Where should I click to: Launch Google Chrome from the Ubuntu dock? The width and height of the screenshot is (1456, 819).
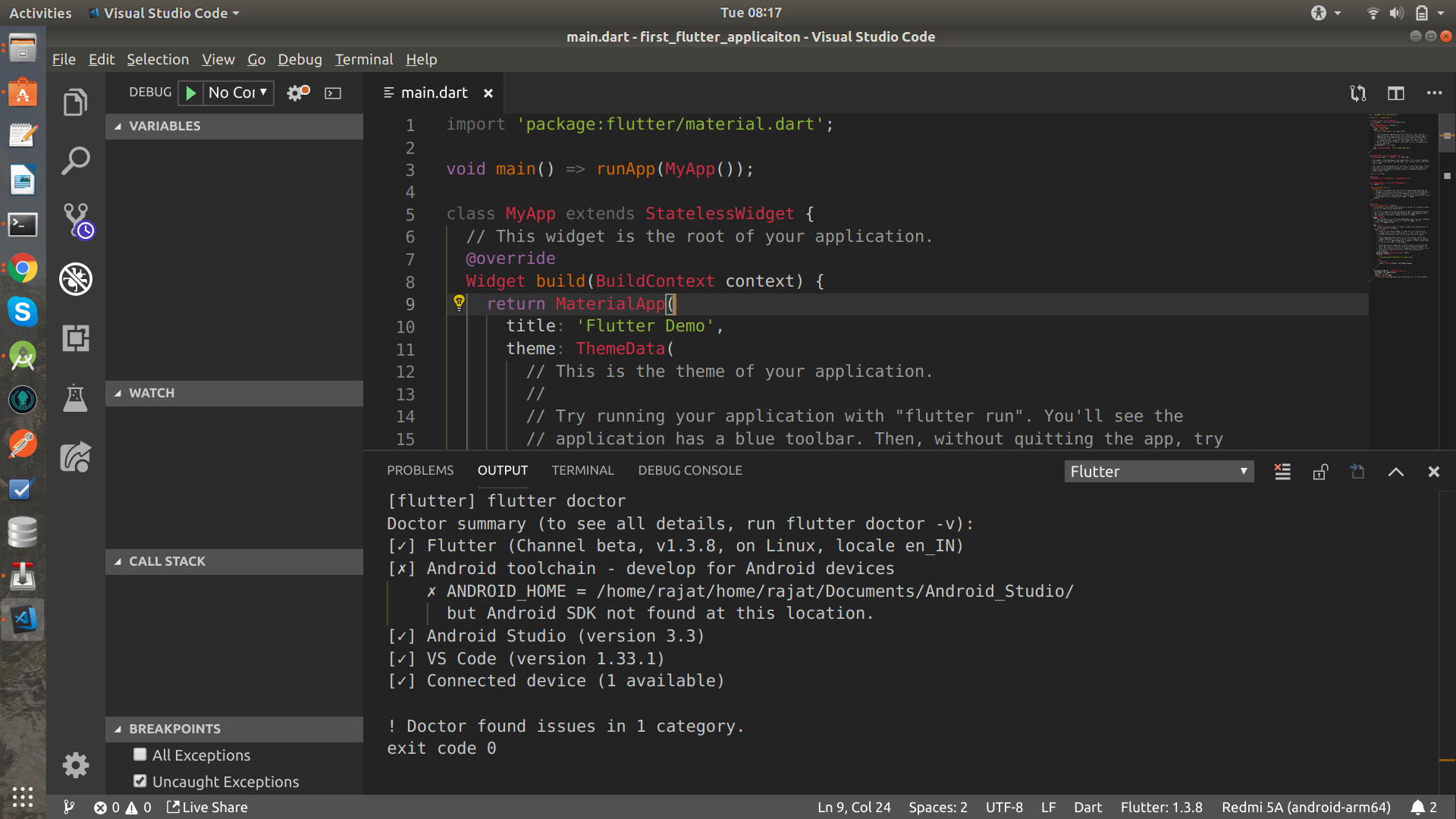pyautogui.click(x=22, y=268)
